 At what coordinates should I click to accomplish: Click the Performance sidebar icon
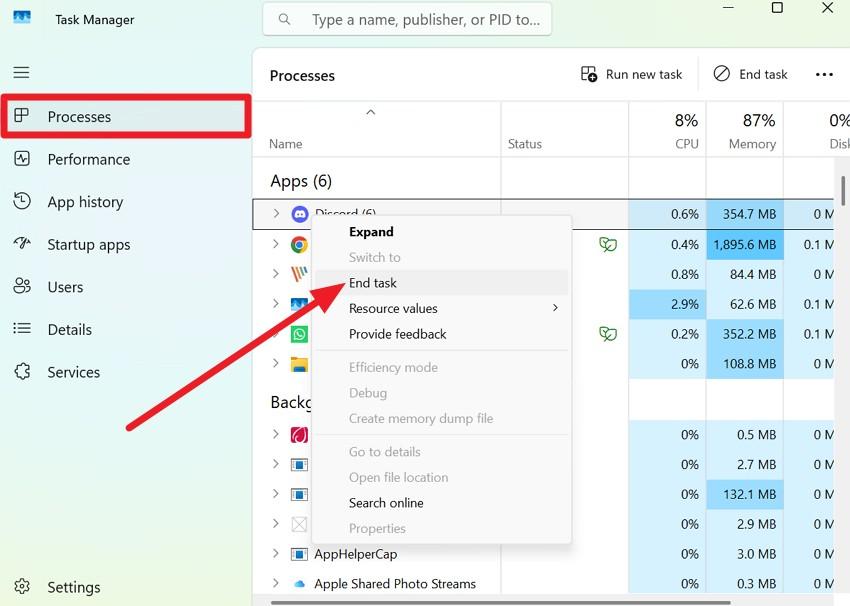click(x=22, y=159)
